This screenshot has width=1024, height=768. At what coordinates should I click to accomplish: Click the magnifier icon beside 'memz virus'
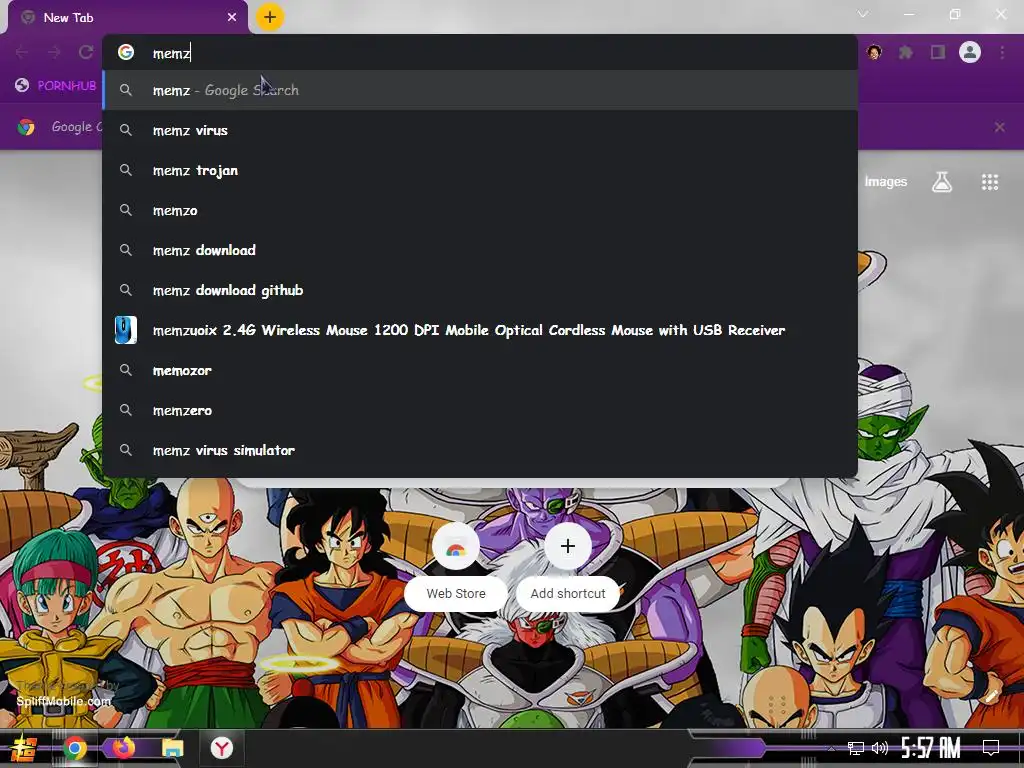point(126,130)
